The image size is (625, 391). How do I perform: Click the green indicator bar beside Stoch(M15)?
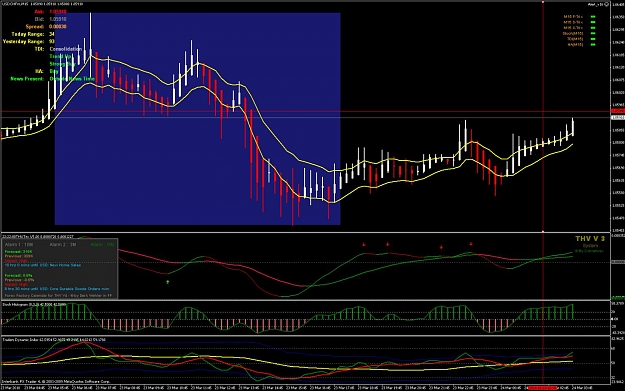(593, 33)
